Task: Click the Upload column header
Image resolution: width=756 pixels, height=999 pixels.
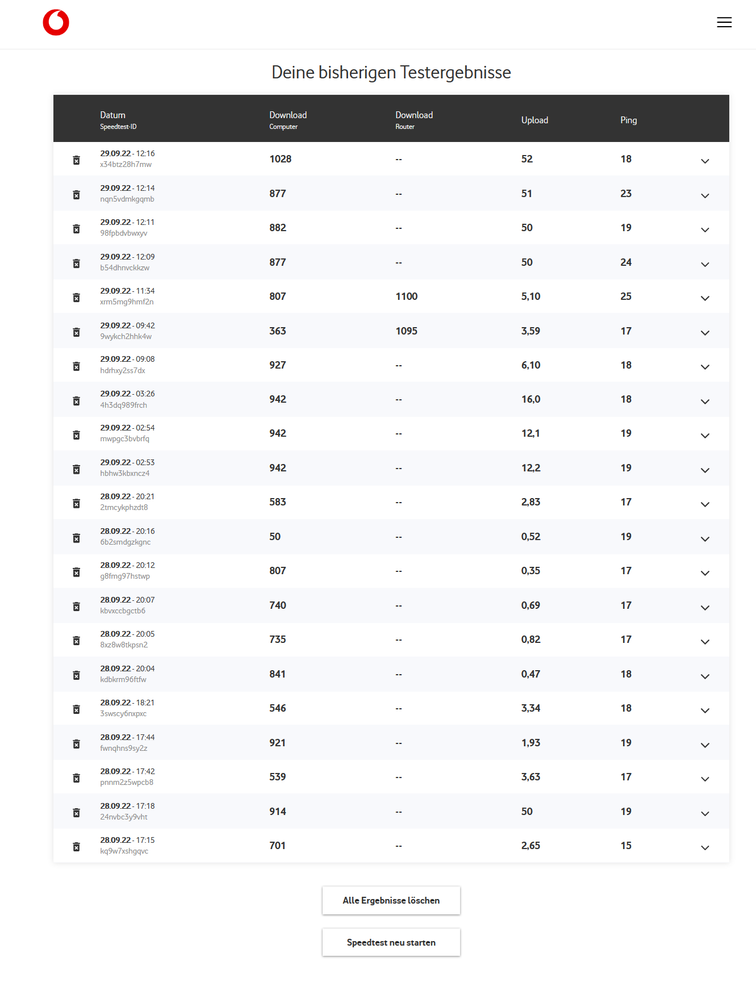Action: [x=535, y=120]
